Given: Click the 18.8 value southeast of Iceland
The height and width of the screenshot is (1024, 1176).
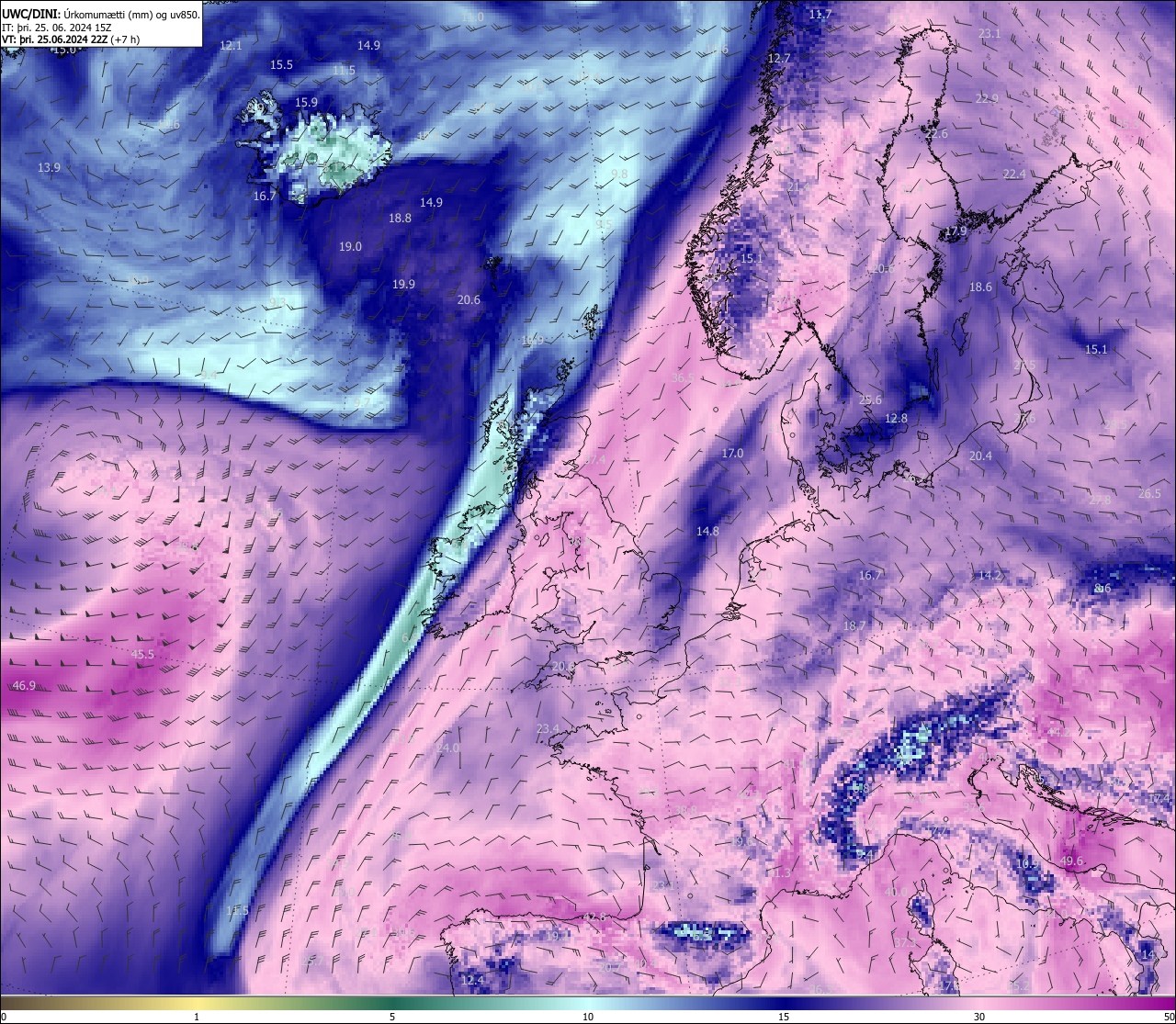Looking at the screenshot, I should pyautogui.click(x=400, y=219).
